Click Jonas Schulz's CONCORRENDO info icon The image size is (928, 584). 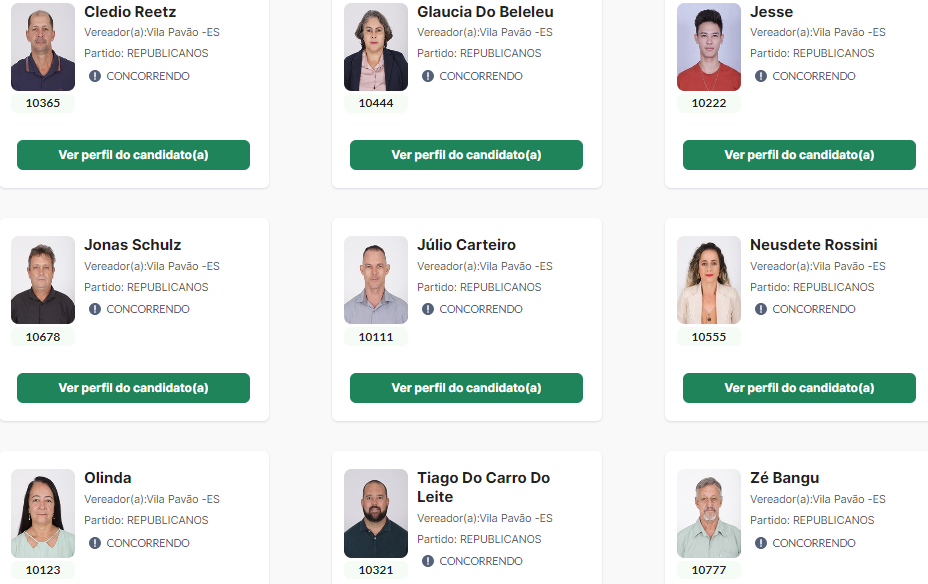95,309
